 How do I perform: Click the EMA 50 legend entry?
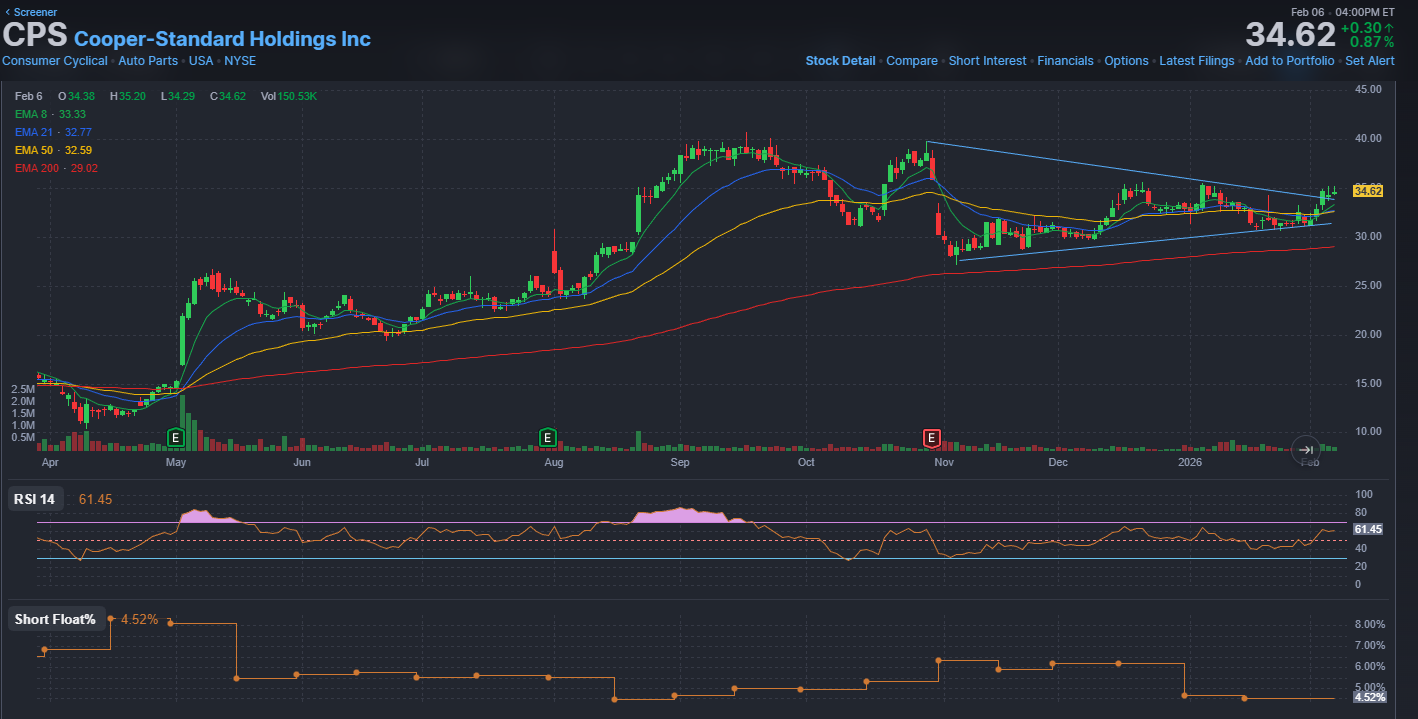tap(53, 150)
